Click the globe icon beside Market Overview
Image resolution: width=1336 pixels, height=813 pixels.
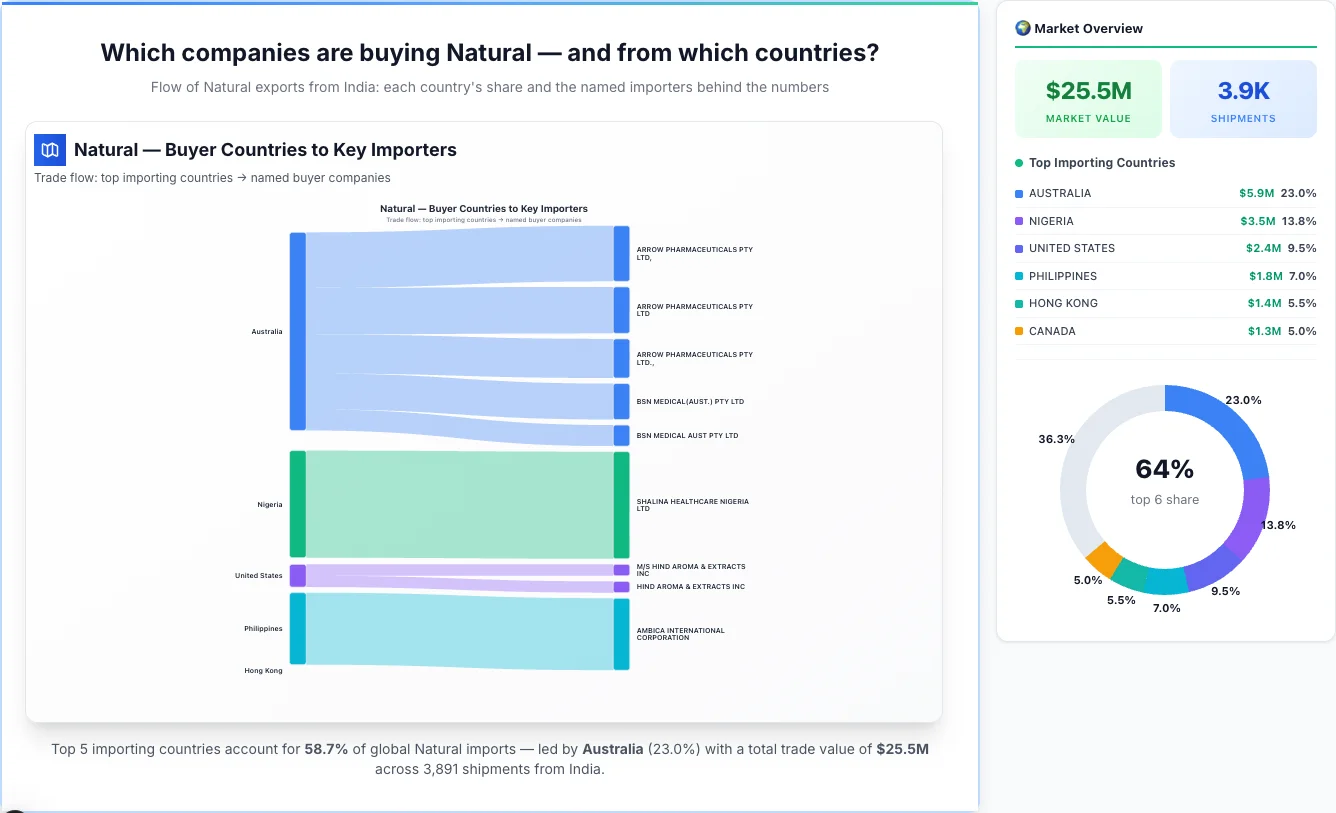pos(1022,28)
